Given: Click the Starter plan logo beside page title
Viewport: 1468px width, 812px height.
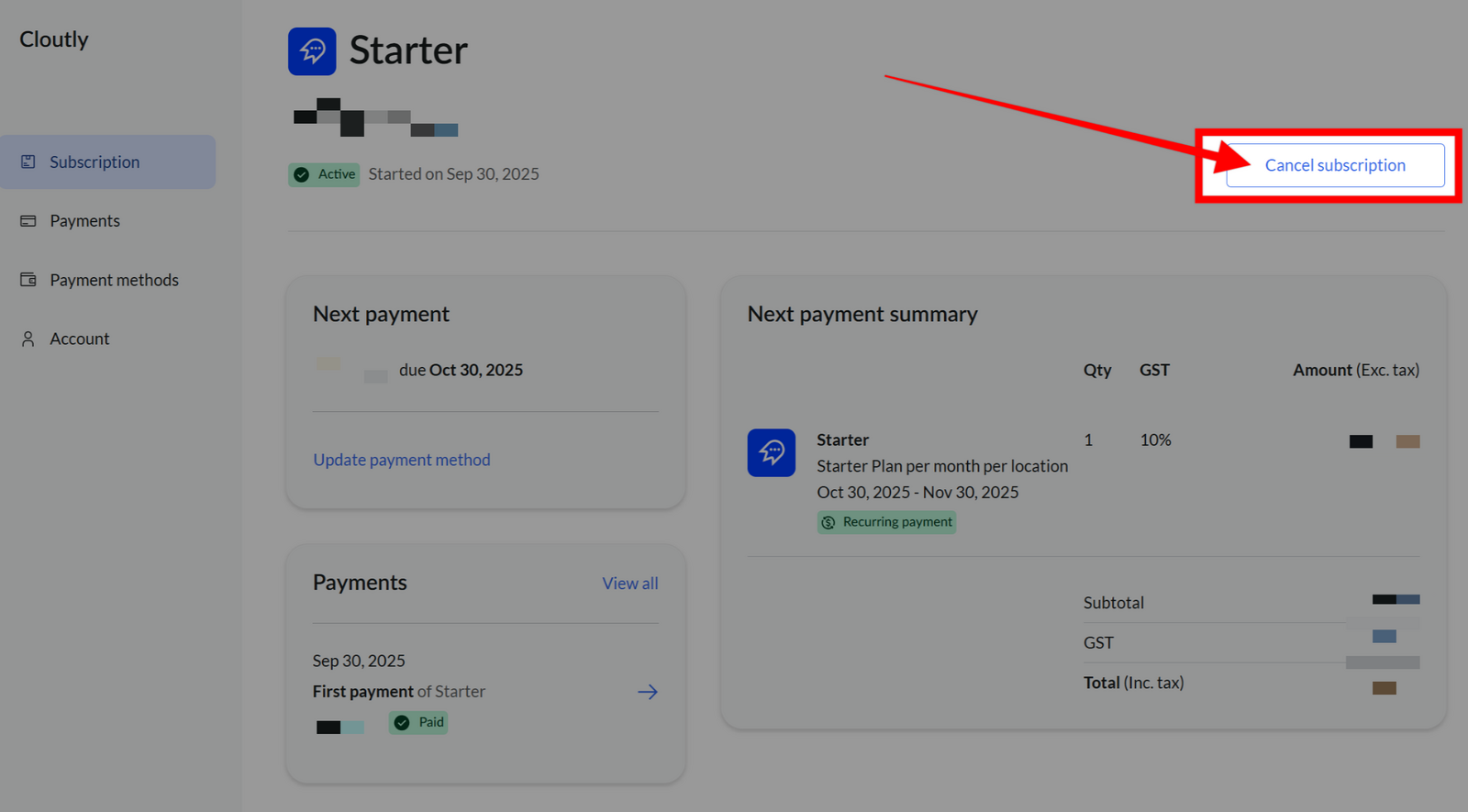Looking at the screenshot, I should tap(312, 51).
